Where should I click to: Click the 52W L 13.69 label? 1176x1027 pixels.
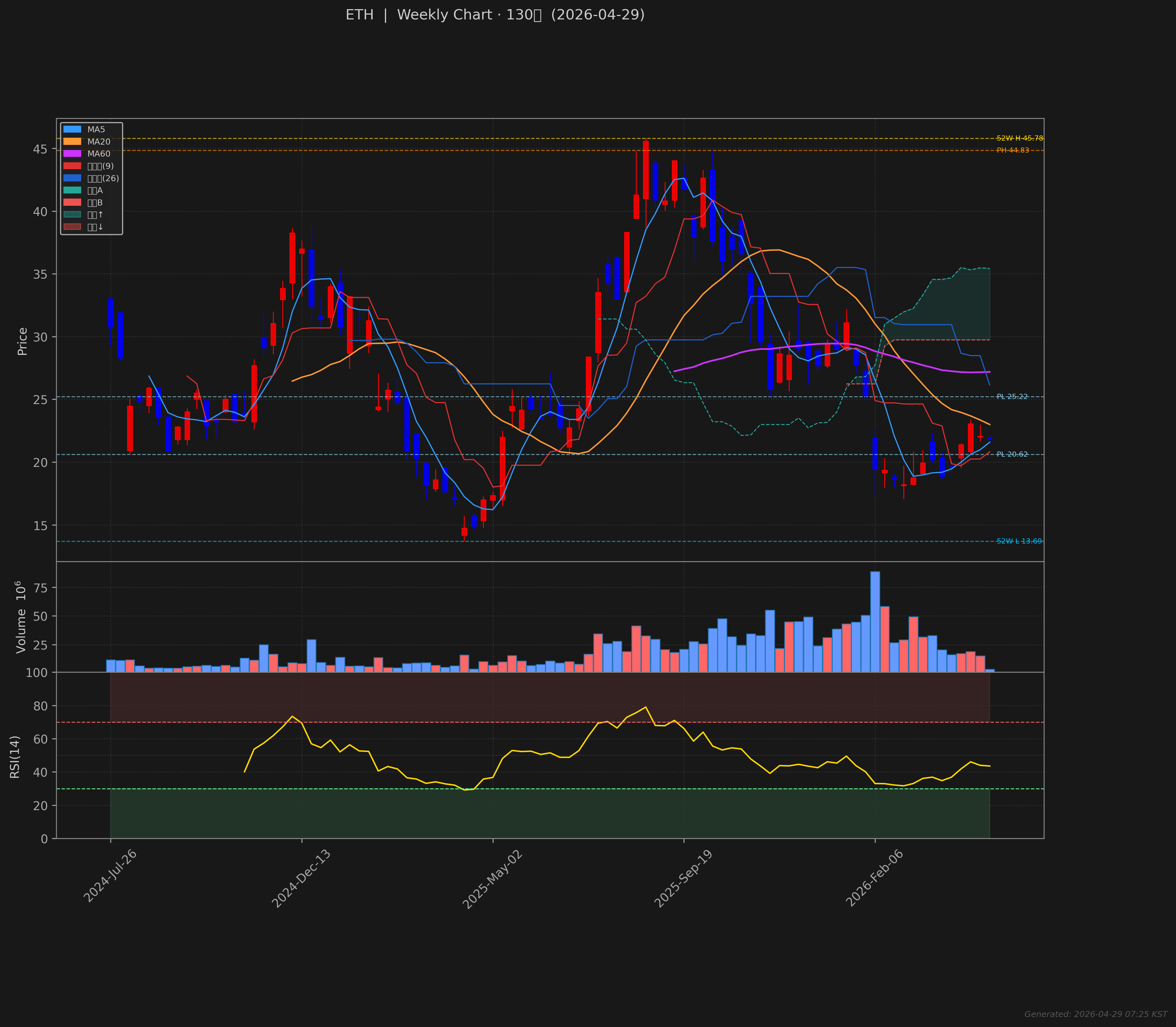[1019, 541]
